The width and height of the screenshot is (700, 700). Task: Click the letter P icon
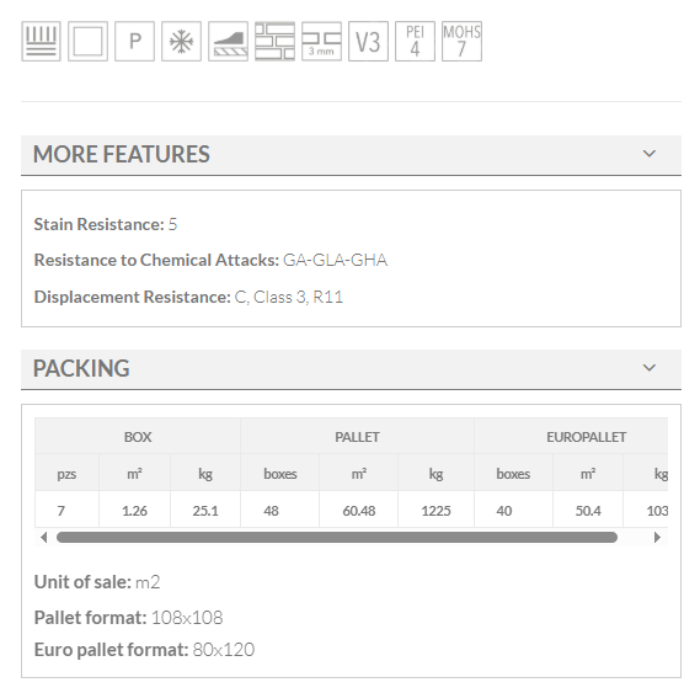pos(134,42)
